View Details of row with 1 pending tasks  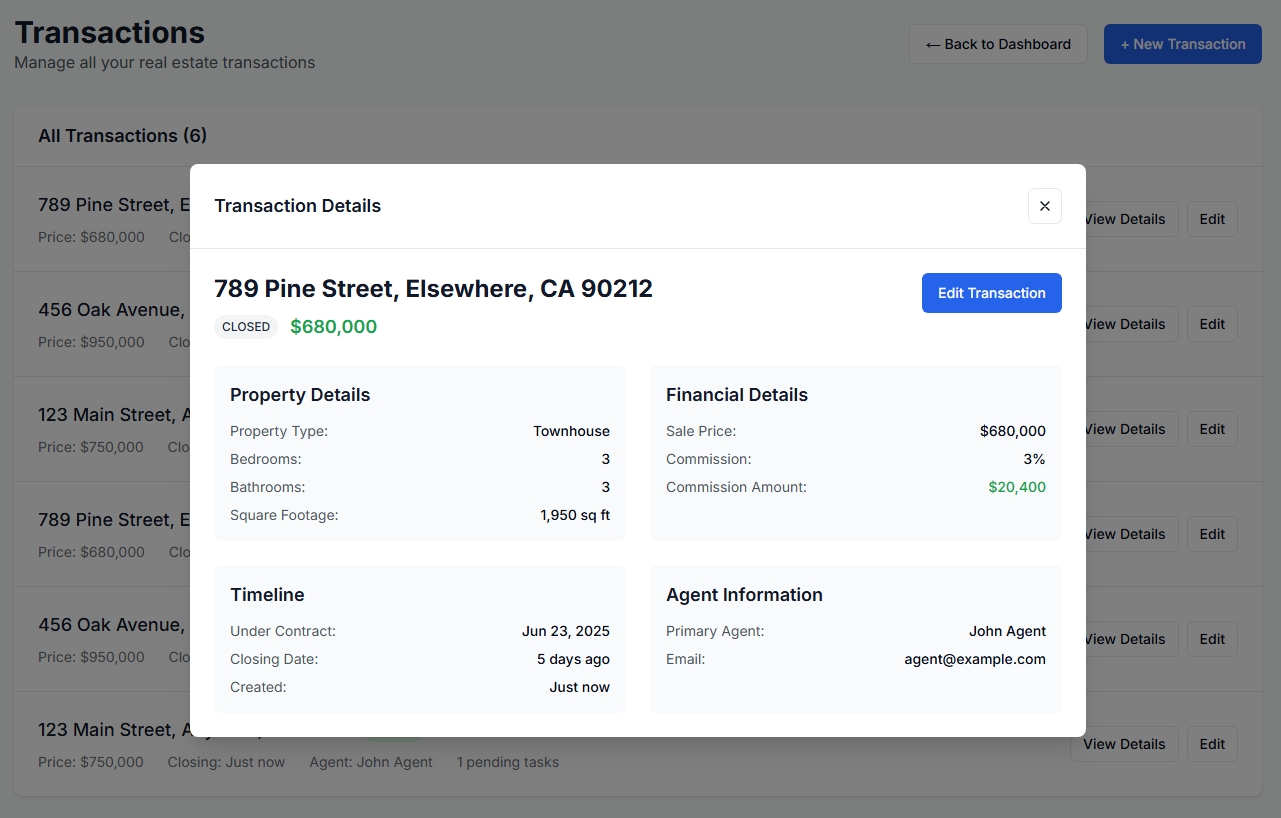coord(1124,744)
